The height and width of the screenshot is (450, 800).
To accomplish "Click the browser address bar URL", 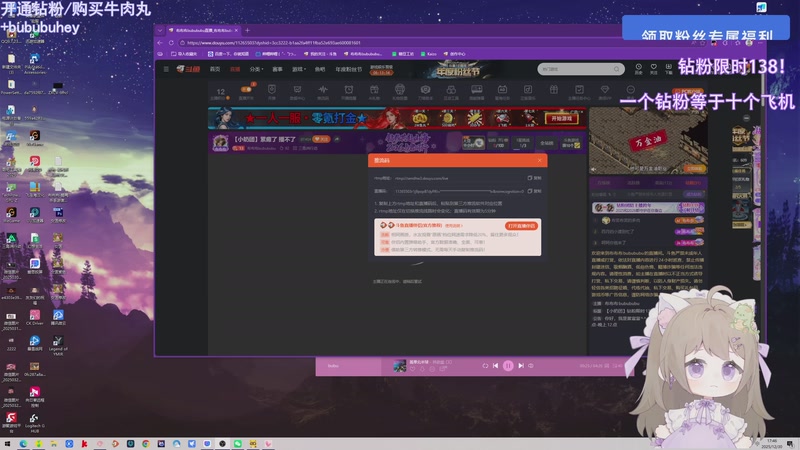I will [274, 43].
